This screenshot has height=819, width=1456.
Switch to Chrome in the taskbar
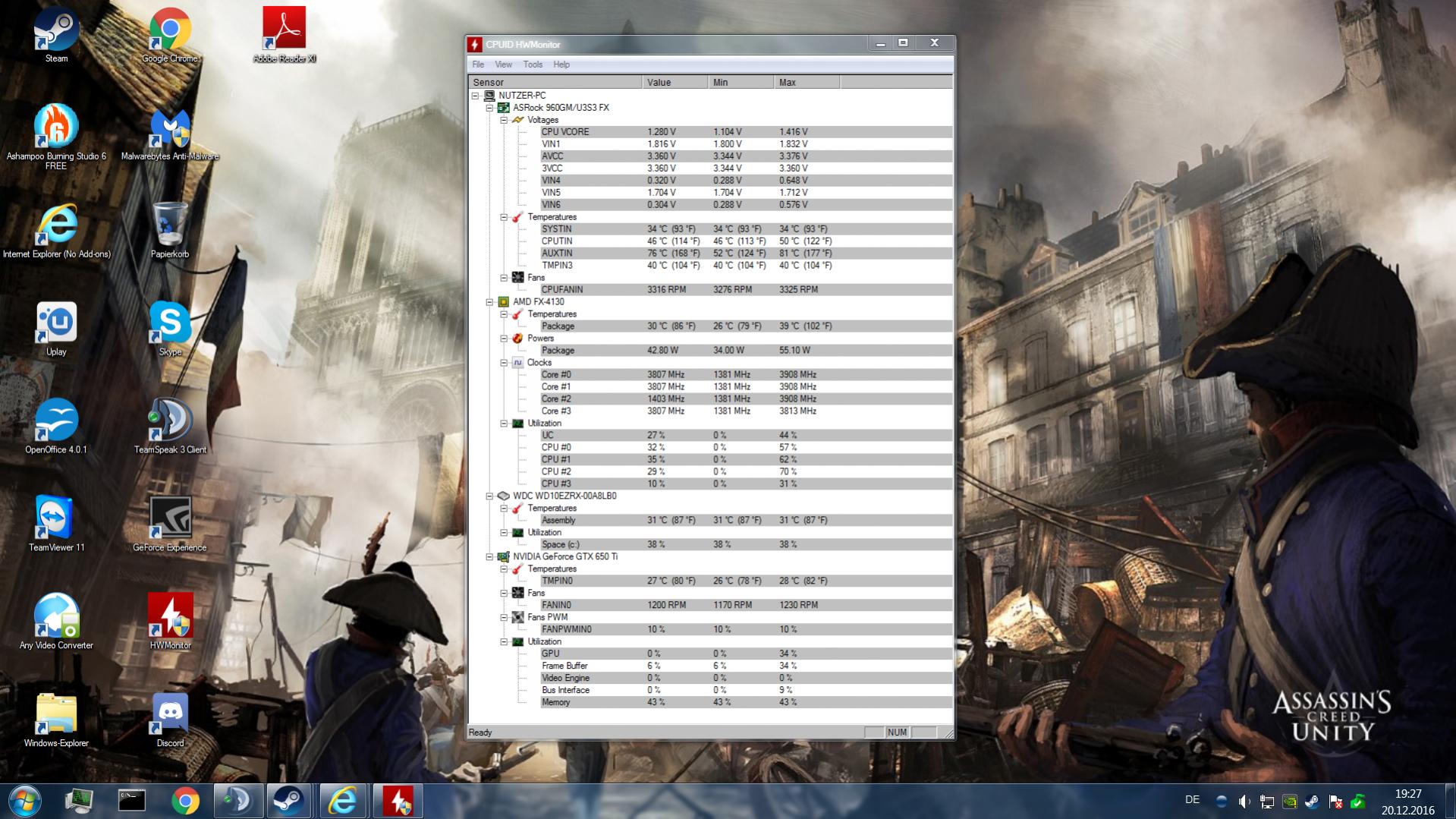185,801
